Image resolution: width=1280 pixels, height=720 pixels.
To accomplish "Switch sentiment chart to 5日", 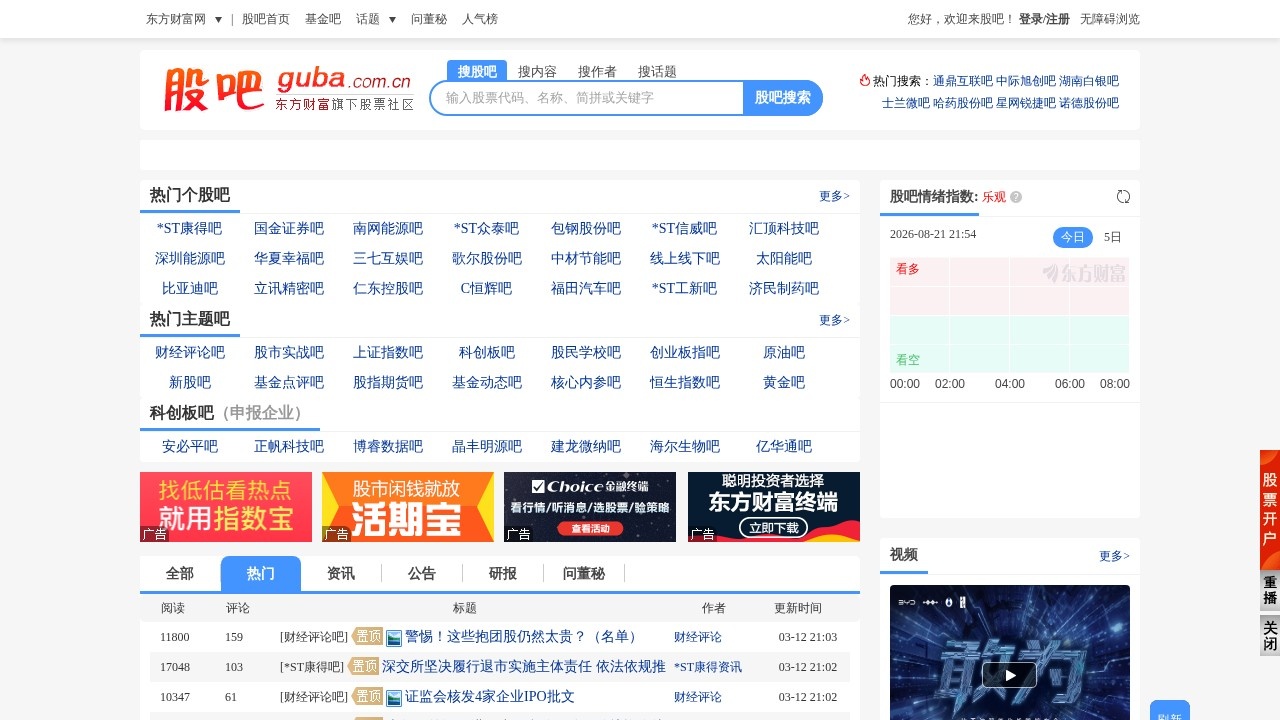I will [1113, 237].
